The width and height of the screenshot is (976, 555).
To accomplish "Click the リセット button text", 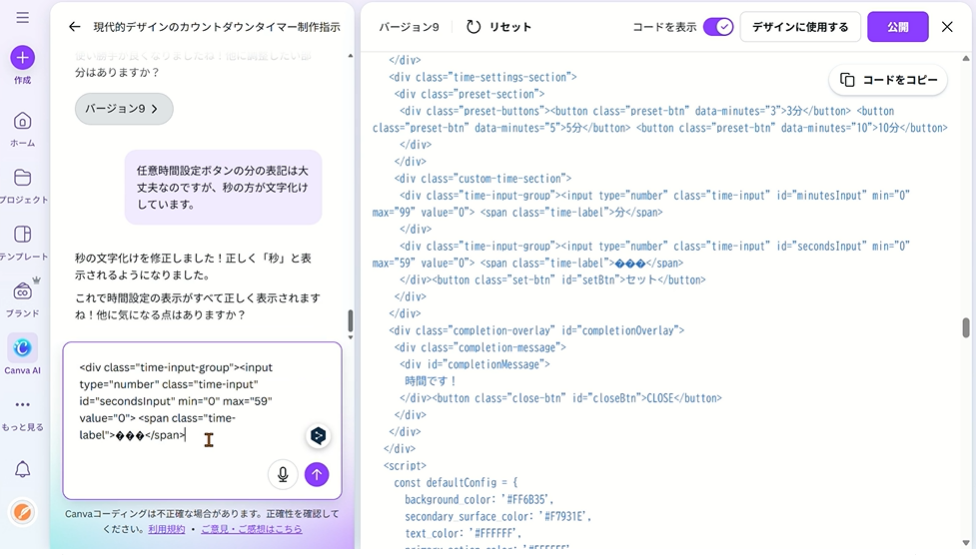I will (x=510, y=27).
